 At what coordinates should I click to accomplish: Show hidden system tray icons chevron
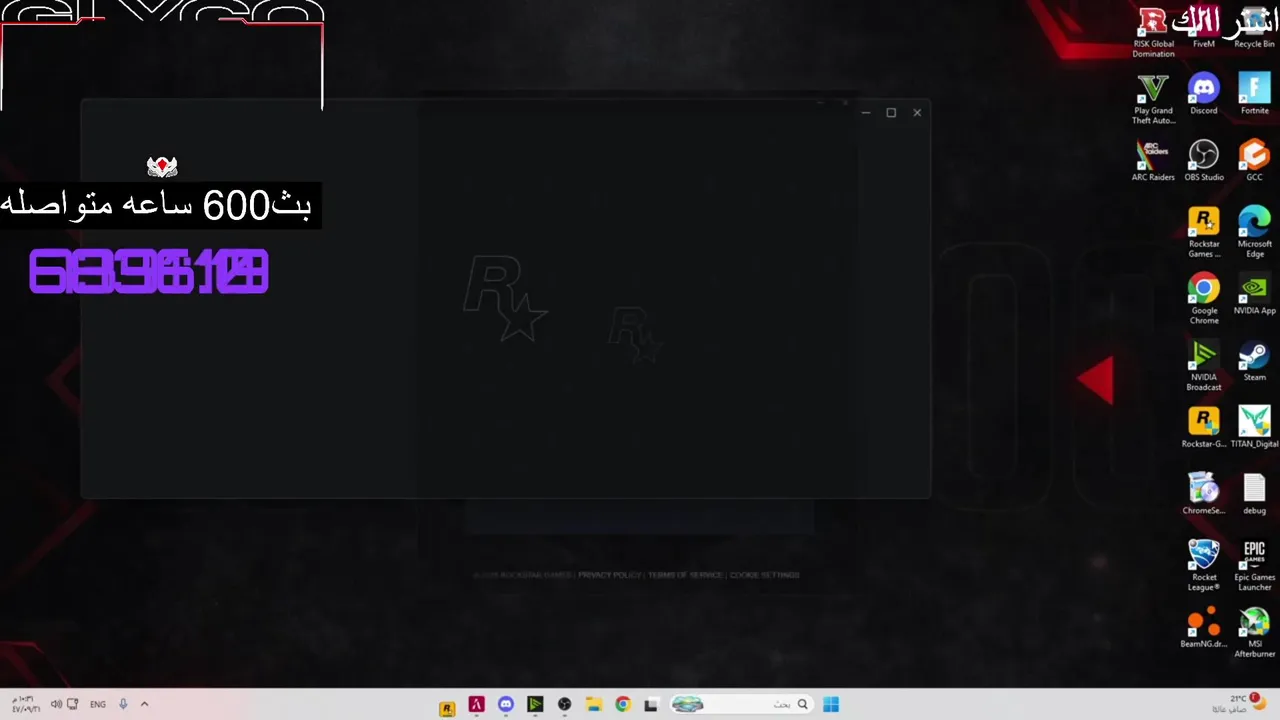pos(144,704)
